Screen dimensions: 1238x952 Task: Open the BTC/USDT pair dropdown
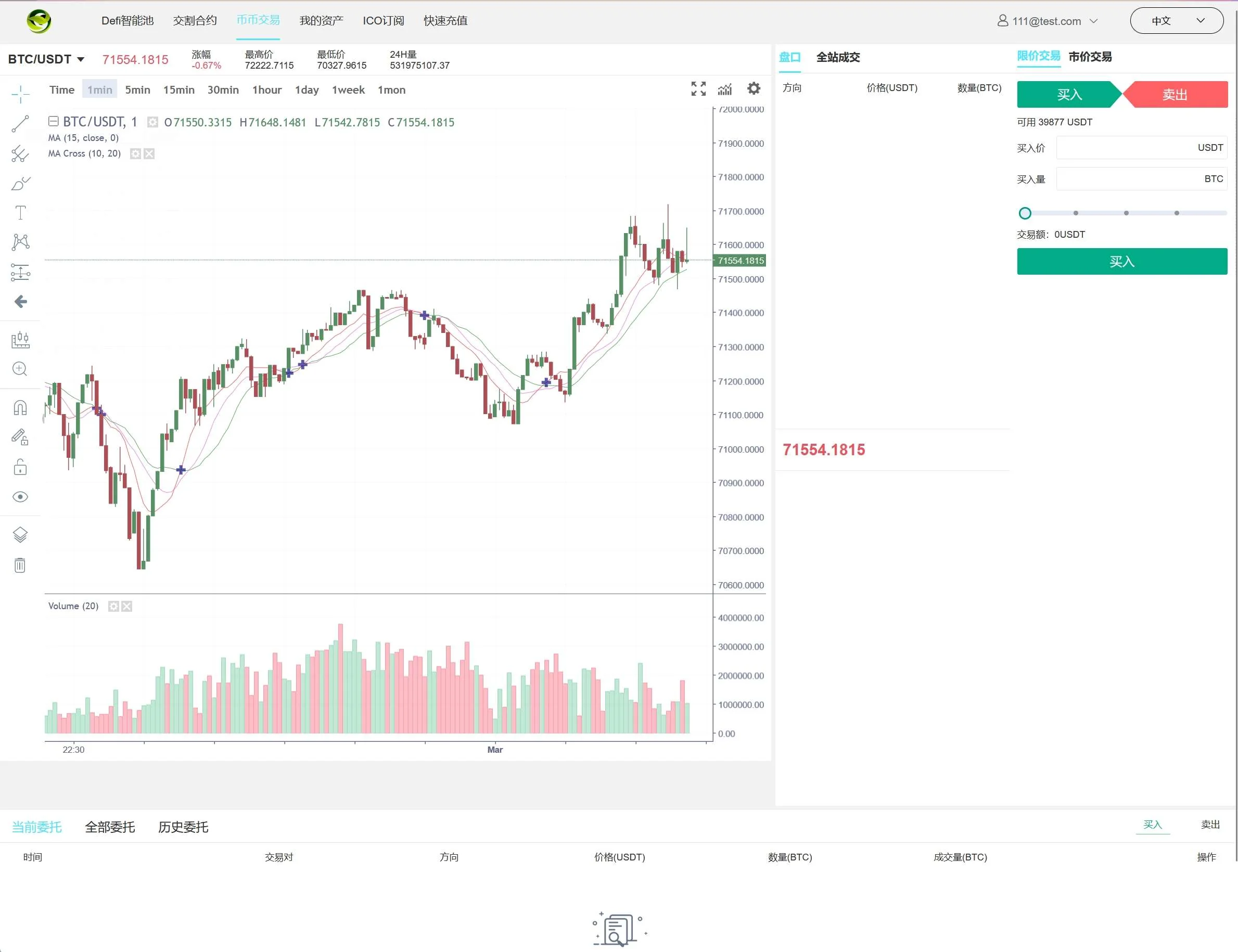click(46, 59)
